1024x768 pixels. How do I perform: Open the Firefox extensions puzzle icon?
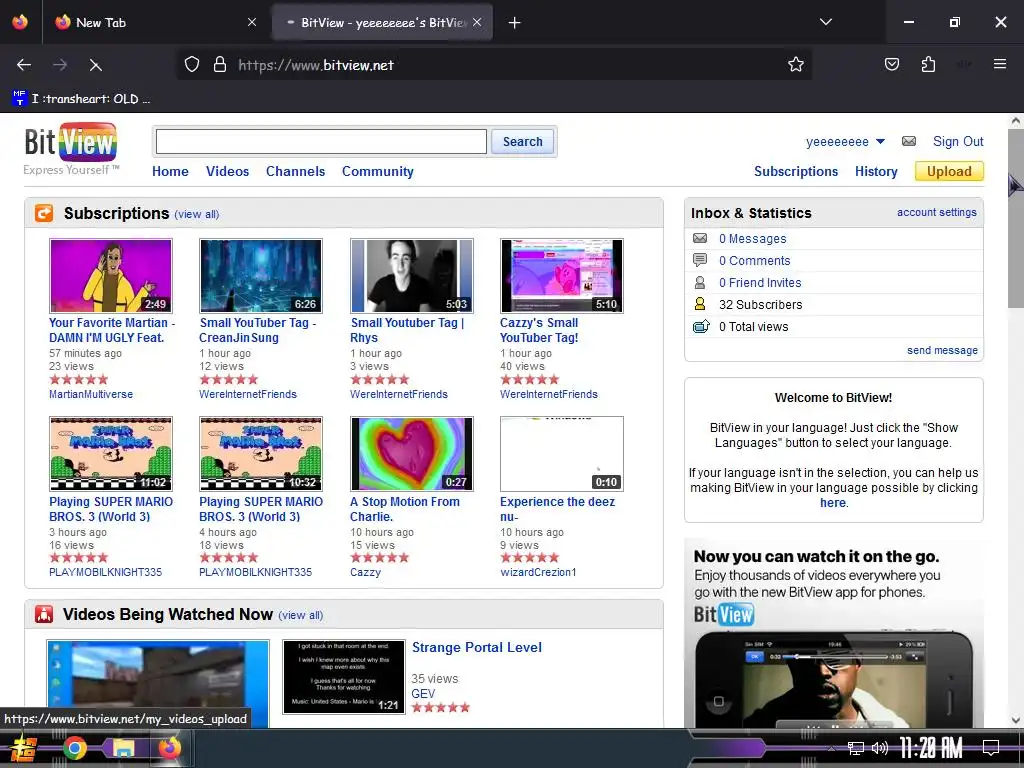pos(928,64)
